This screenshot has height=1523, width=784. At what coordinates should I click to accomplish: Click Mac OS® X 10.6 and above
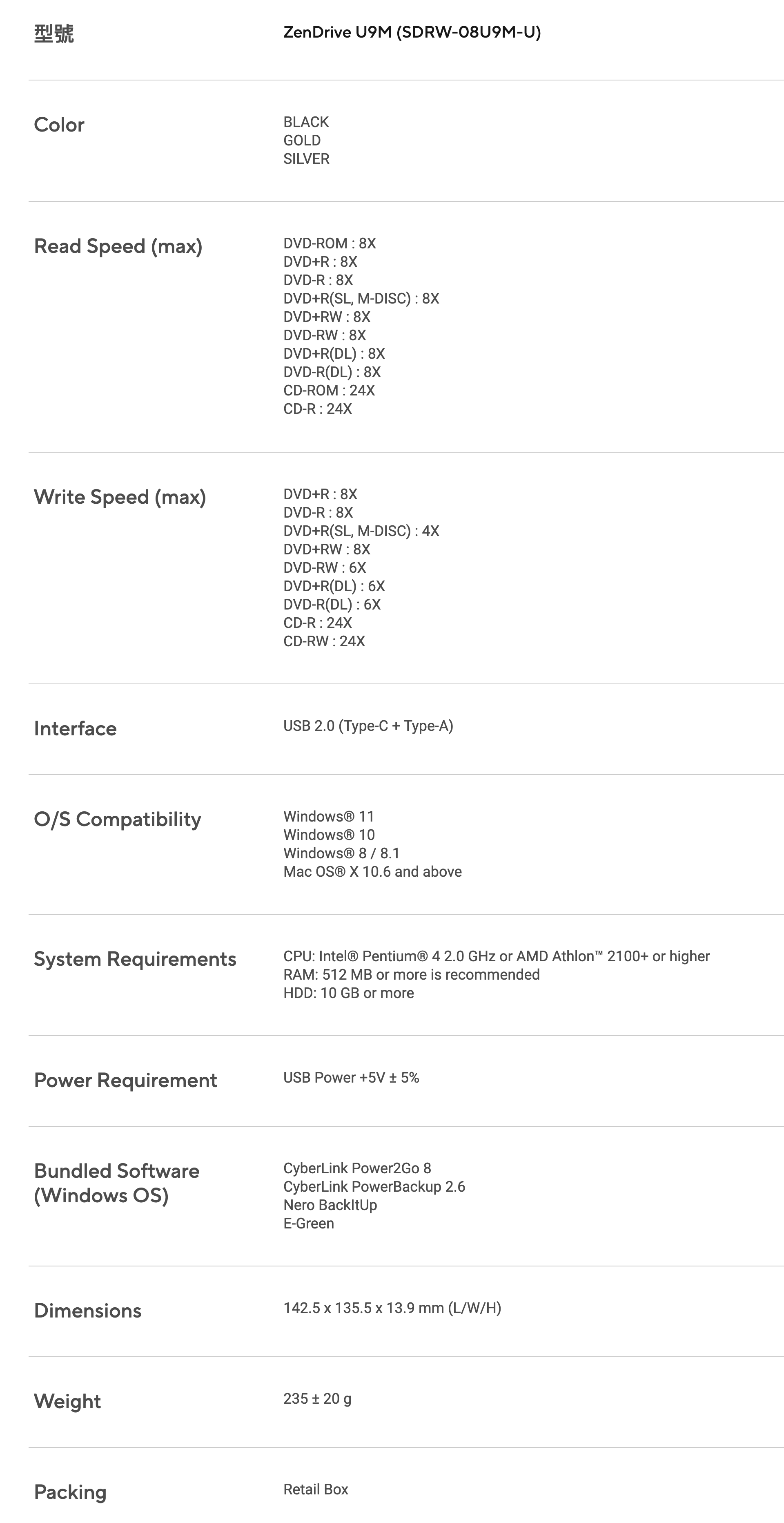(372, 871)
